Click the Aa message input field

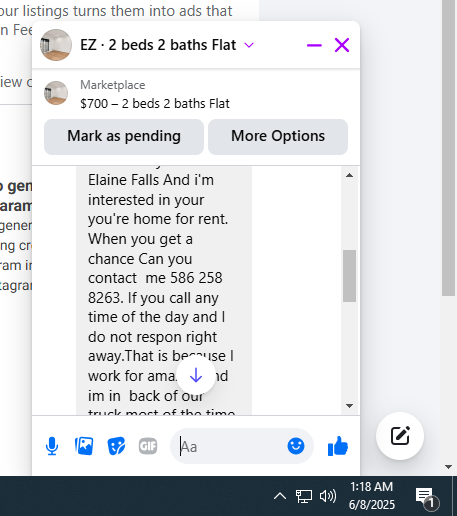tap(230, 446)
